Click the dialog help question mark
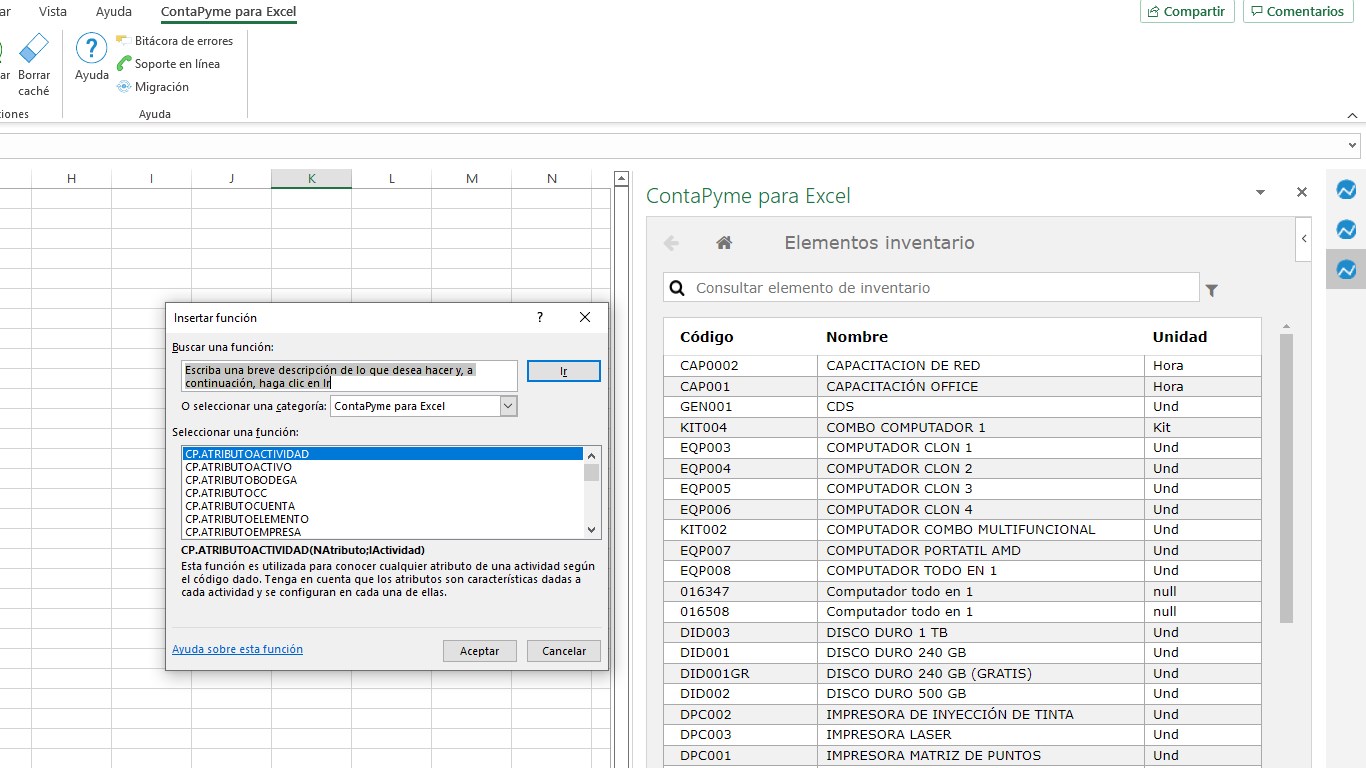Image resolution: width=1366 pixels, height=768 pixels. 540,317
